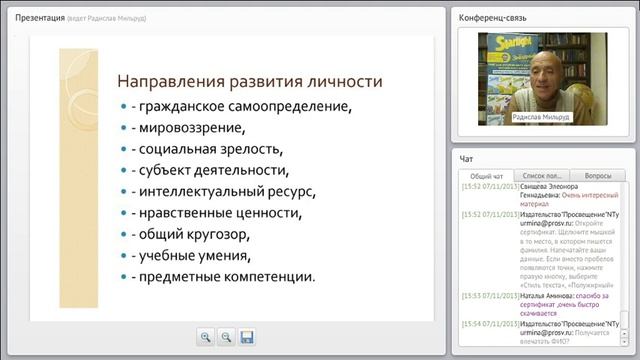Click the Презентация panel title
The height and width of the screenshot is (360, 640).
(40, 18)
